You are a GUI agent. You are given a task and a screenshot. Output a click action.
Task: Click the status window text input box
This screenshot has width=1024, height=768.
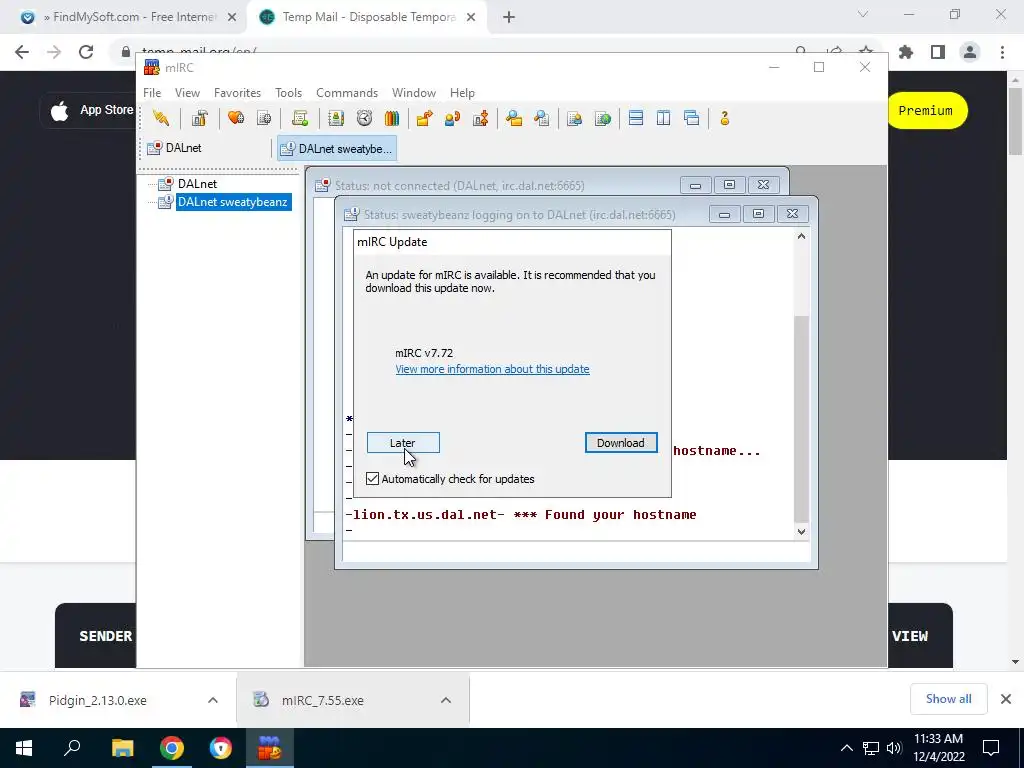click(576, 552)
